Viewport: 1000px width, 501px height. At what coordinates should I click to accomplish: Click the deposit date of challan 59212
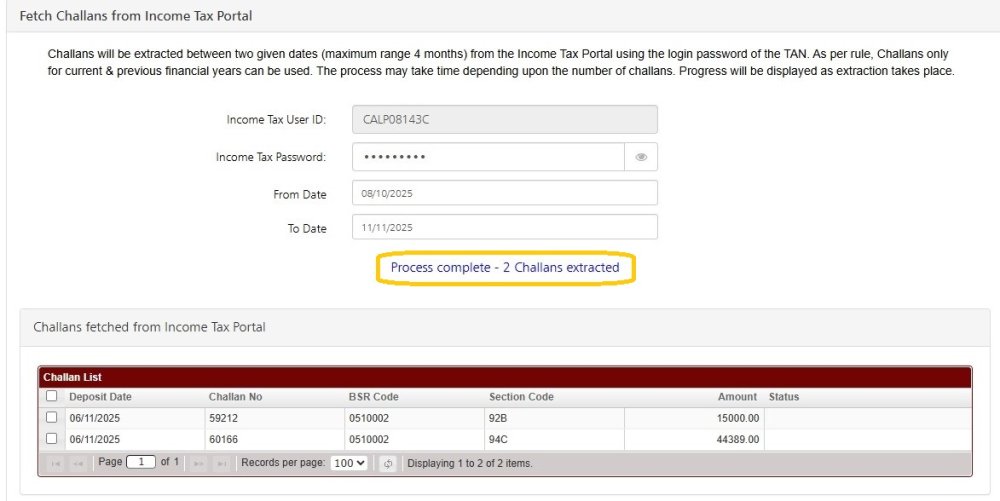click(x=94, y=419)
